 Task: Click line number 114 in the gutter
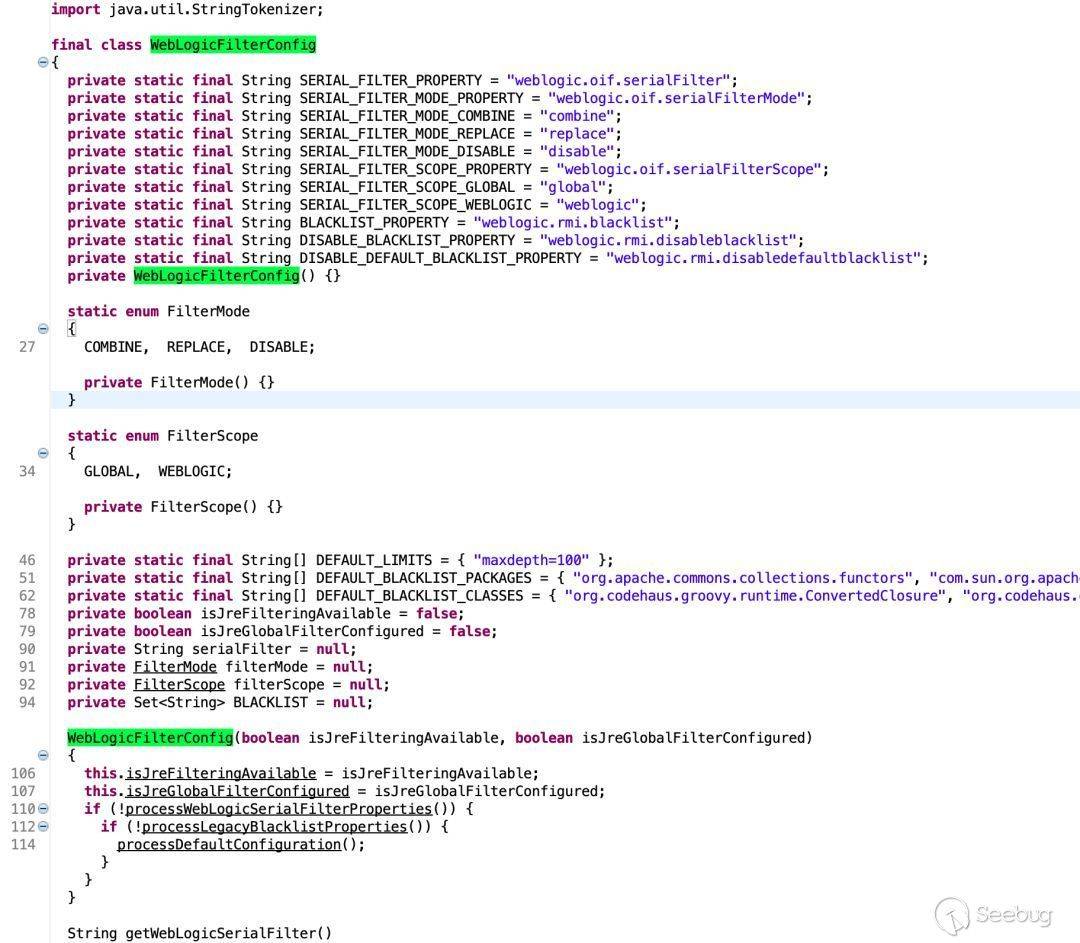point(23,844)
